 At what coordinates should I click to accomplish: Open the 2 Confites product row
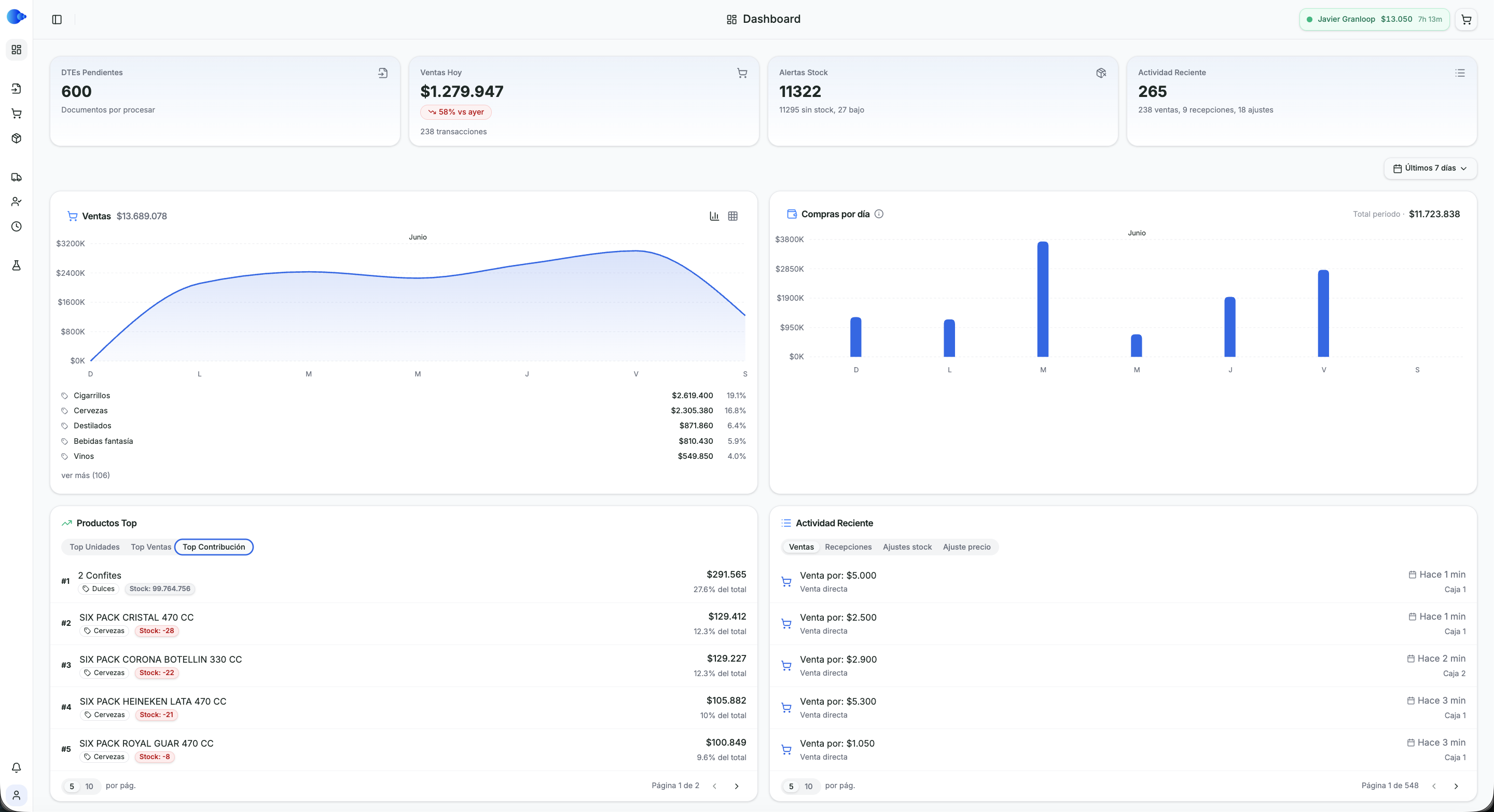tap(404, 582)
